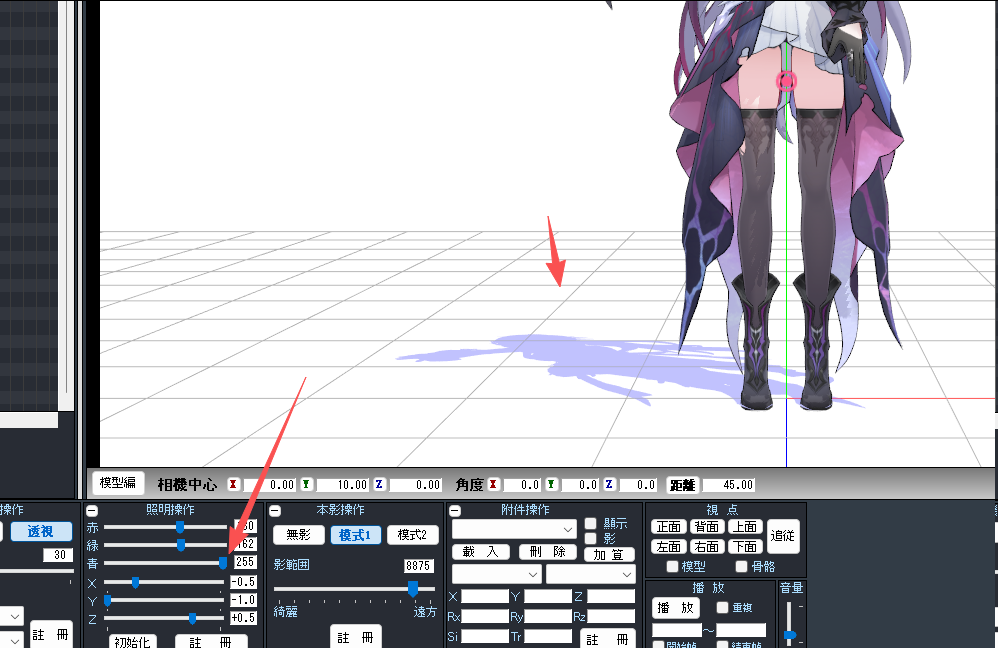Click the blue Z icon beside 角度
This screenshot has height=648, width=998.
tap(609, 484)
